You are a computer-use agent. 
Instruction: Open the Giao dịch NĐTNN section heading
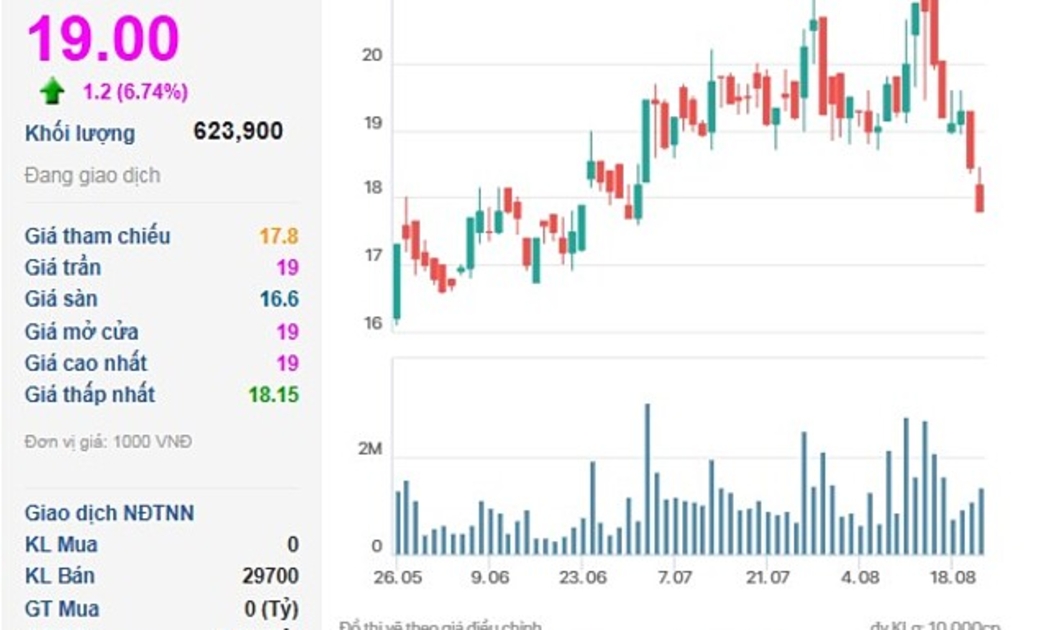coord(110,513)
